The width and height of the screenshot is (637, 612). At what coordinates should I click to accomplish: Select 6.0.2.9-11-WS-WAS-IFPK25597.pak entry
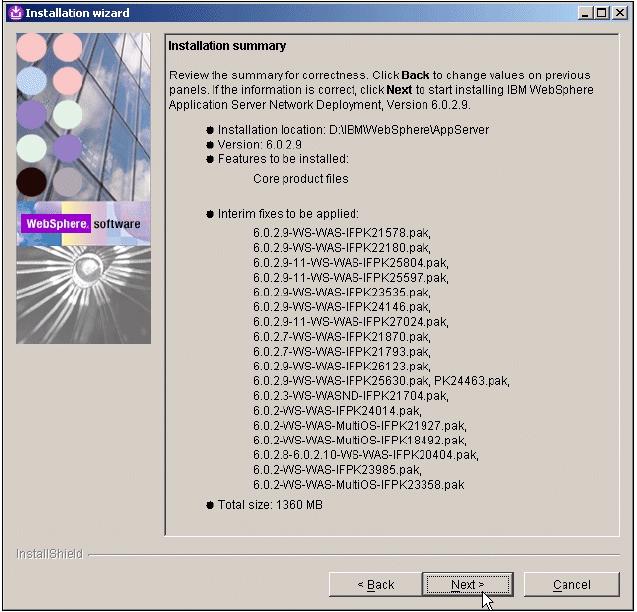point(351,278)
